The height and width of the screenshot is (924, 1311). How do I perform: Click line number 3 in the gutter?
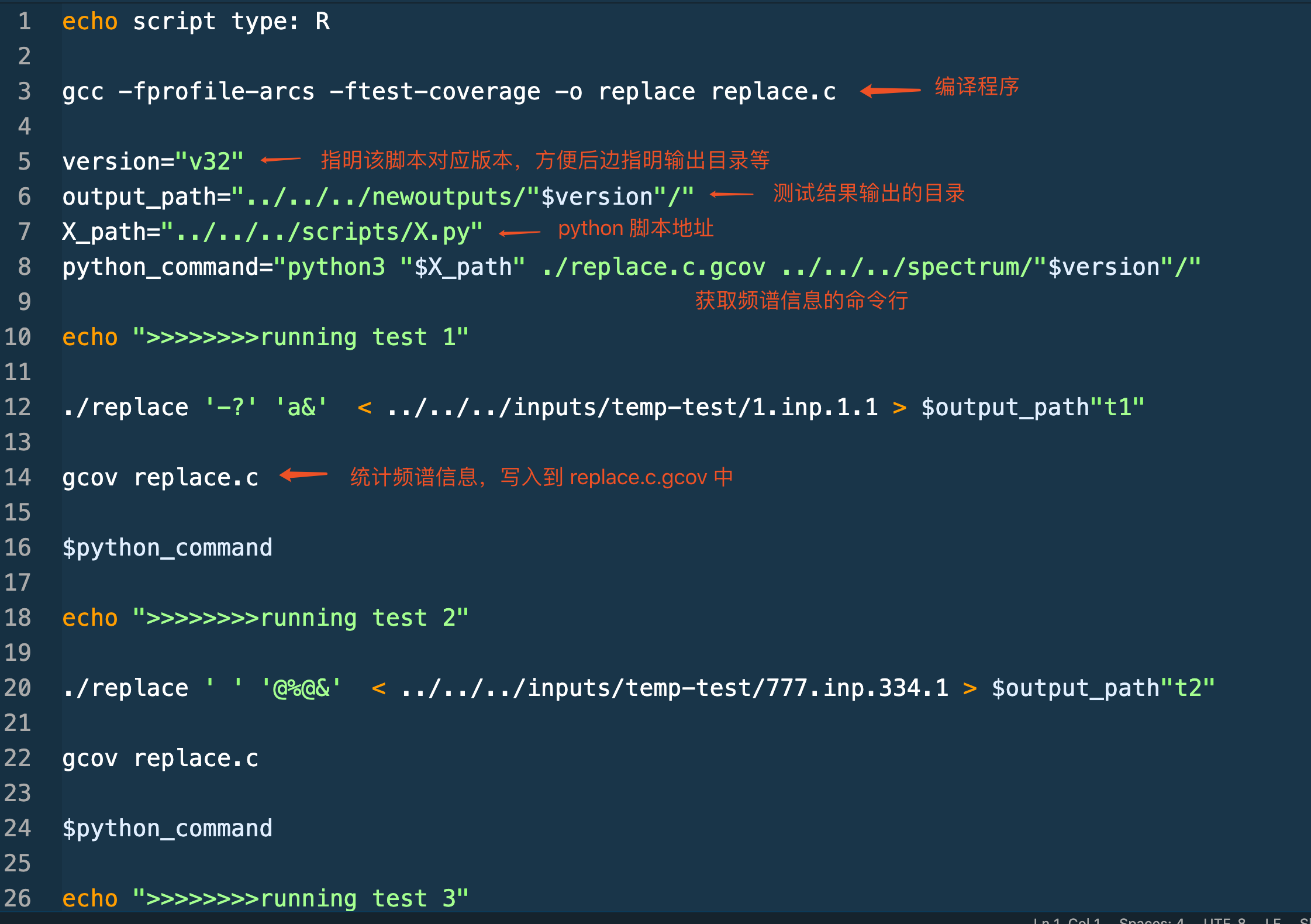point(24,91)
